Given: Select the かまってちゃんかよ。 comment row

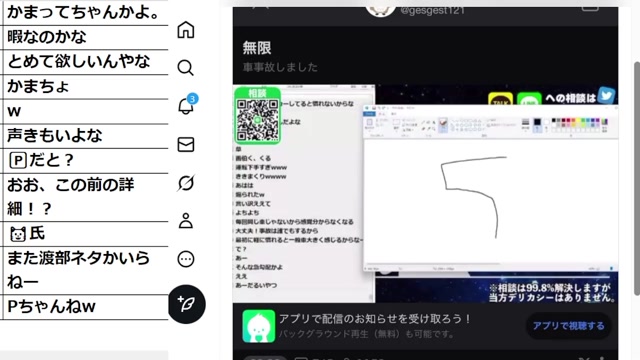Looking at the screenshot, I should click(x=84, y=13).
